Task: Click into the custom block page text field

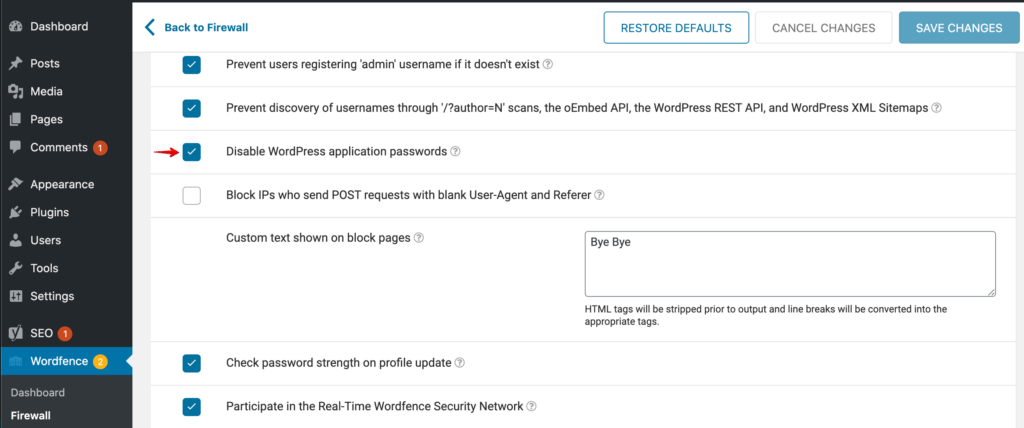Action: pyautogui.click(x=789, y=264)
